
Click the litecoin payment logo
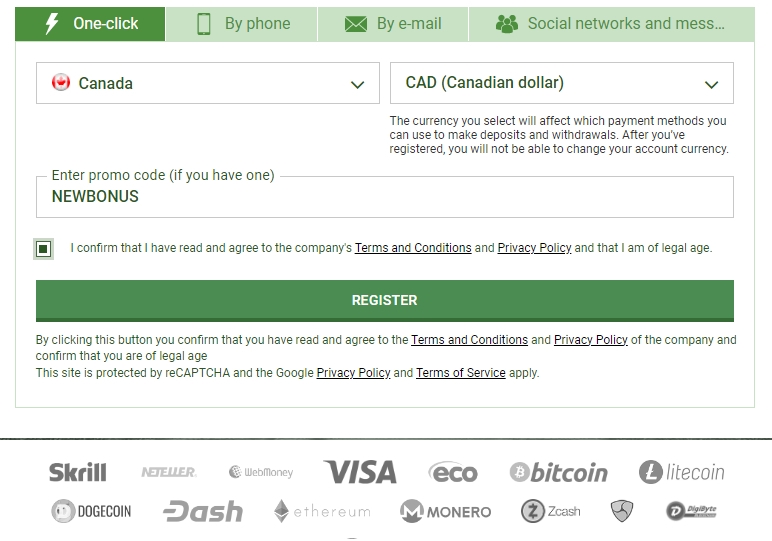click(x=681, y=472)
